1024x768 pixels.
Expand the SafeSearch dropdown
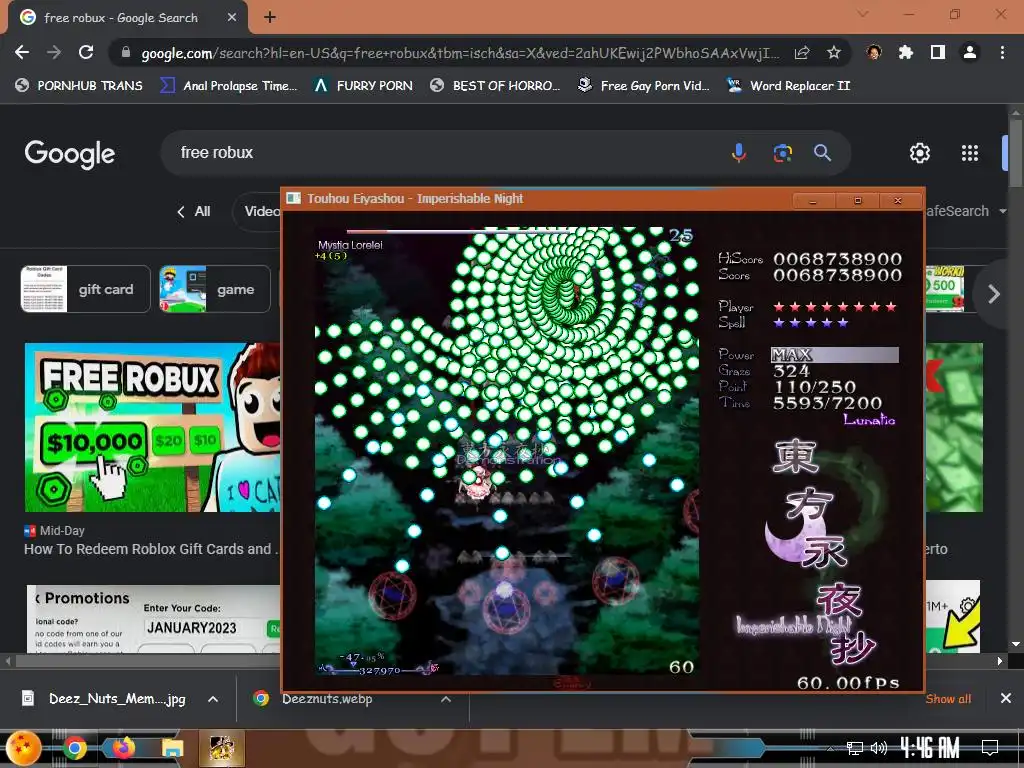[967, 211]
